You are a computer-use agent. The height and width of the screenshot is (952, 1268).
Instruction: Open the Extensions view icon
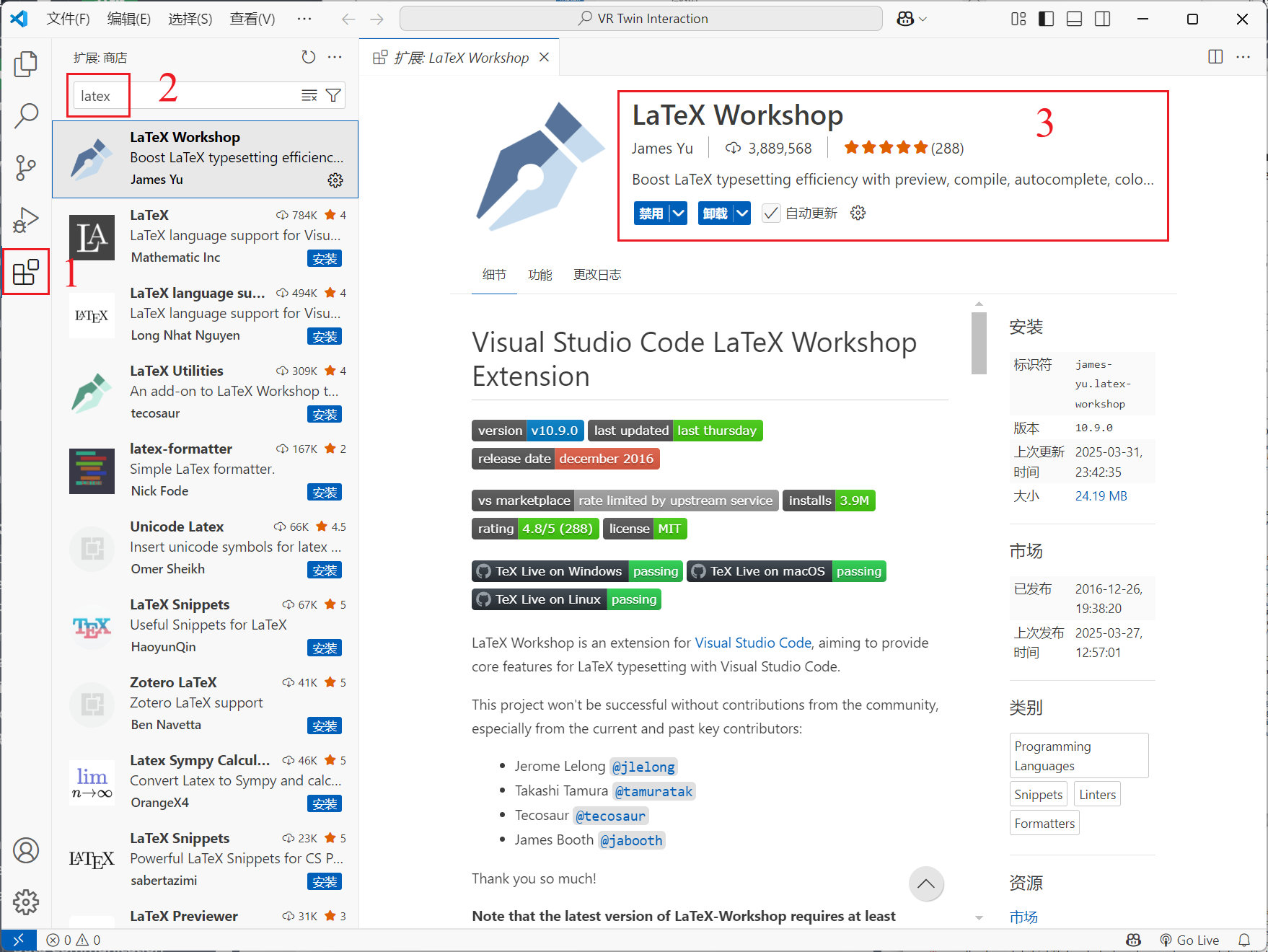26,272
